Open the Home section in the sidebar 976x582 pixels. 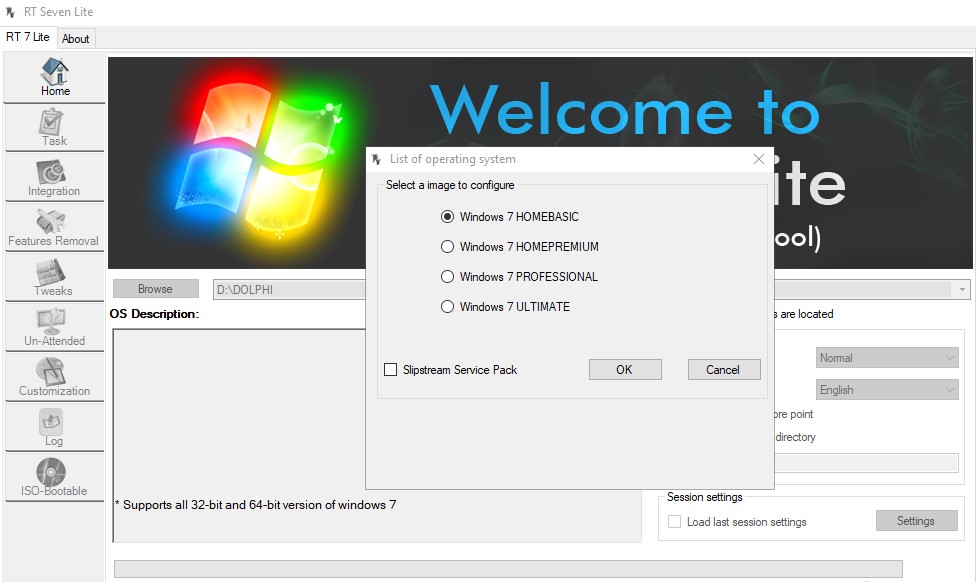pyautogui.click(x=54, y=77)
